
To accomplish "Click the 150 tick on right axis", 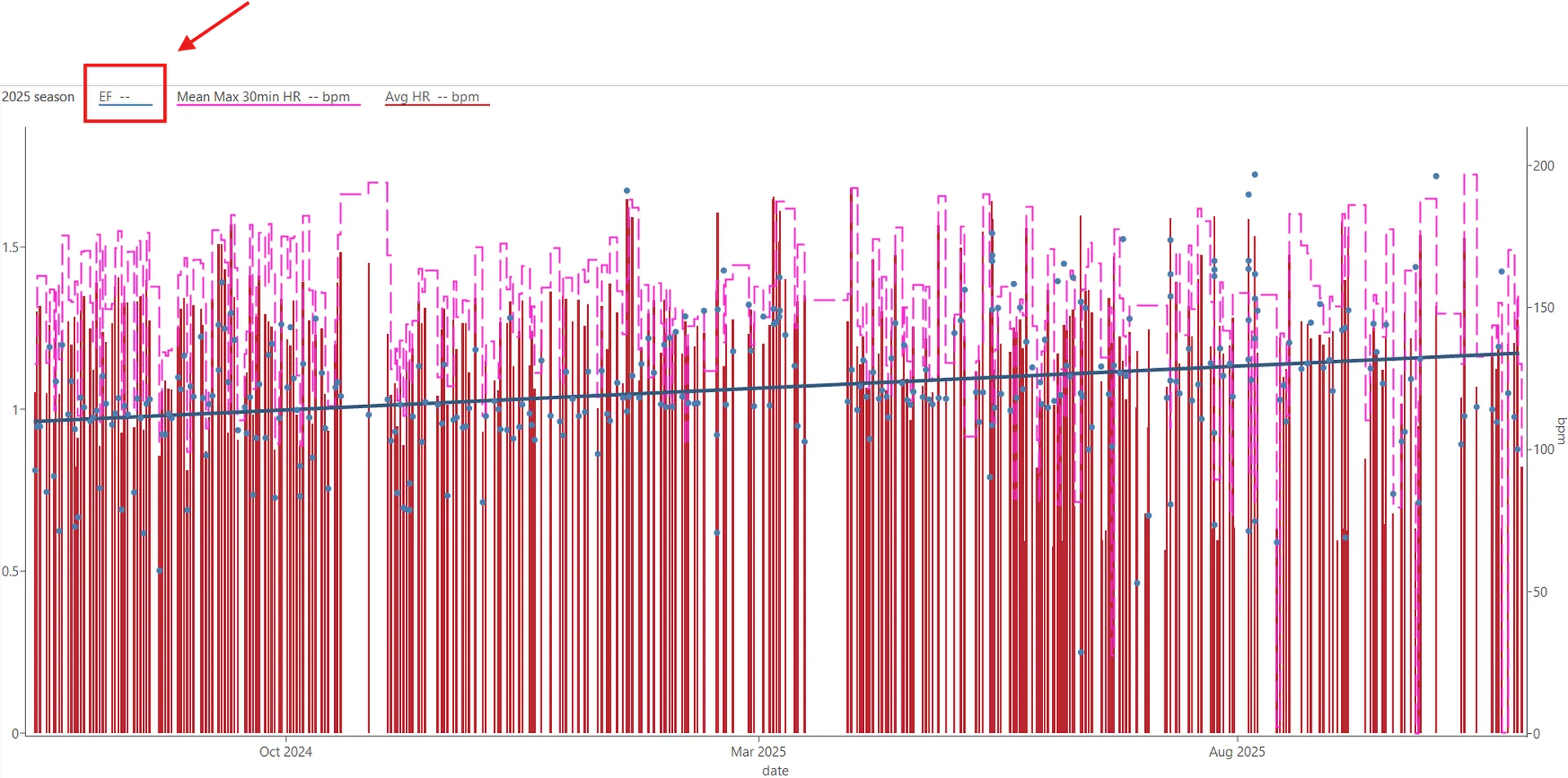I will point(1543,308).
